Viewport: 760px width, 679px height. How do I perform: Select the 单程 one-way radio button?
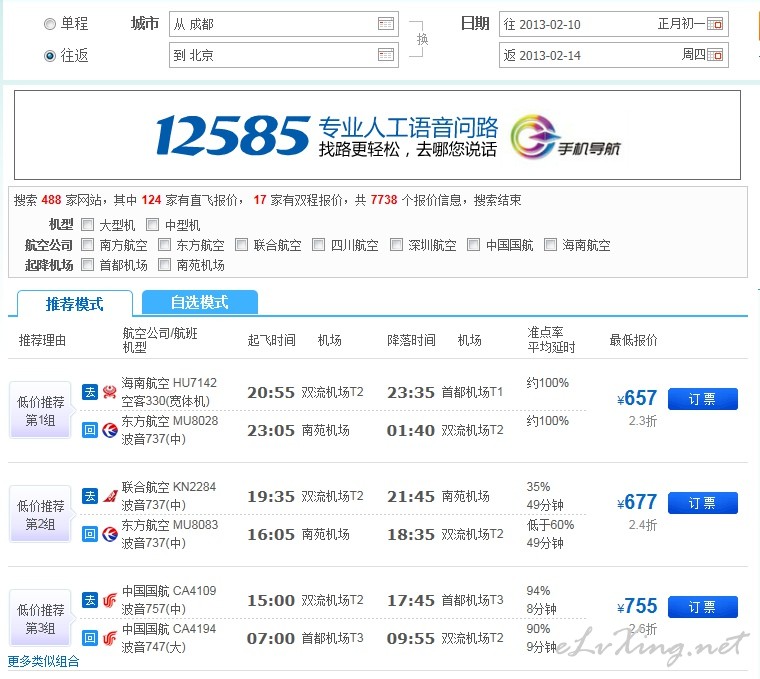coord(50,24)
